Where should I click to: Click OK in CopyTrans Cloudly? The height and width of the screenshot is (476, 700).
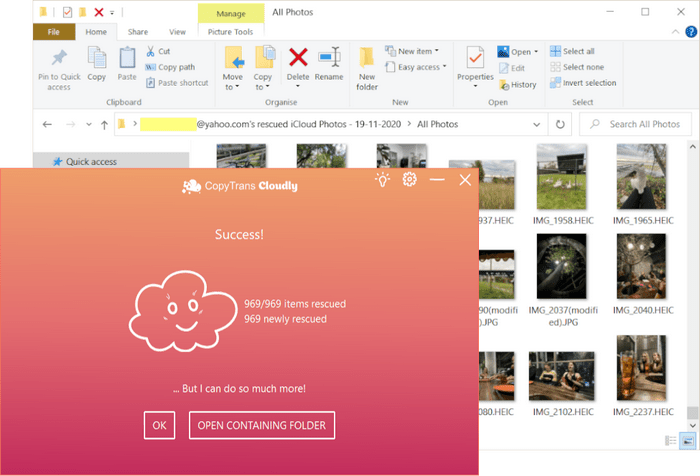pos(159,425)
